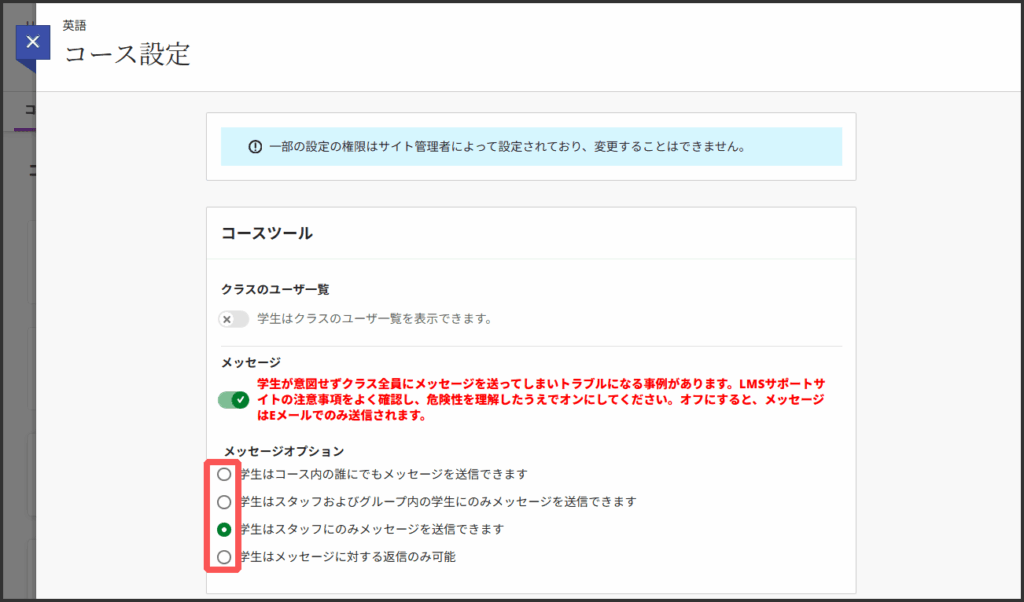This screenshot has width=1024, height=602.
Task: Enable the クラスのユーザ一覧 toggle switch
Action: [233, 319]
